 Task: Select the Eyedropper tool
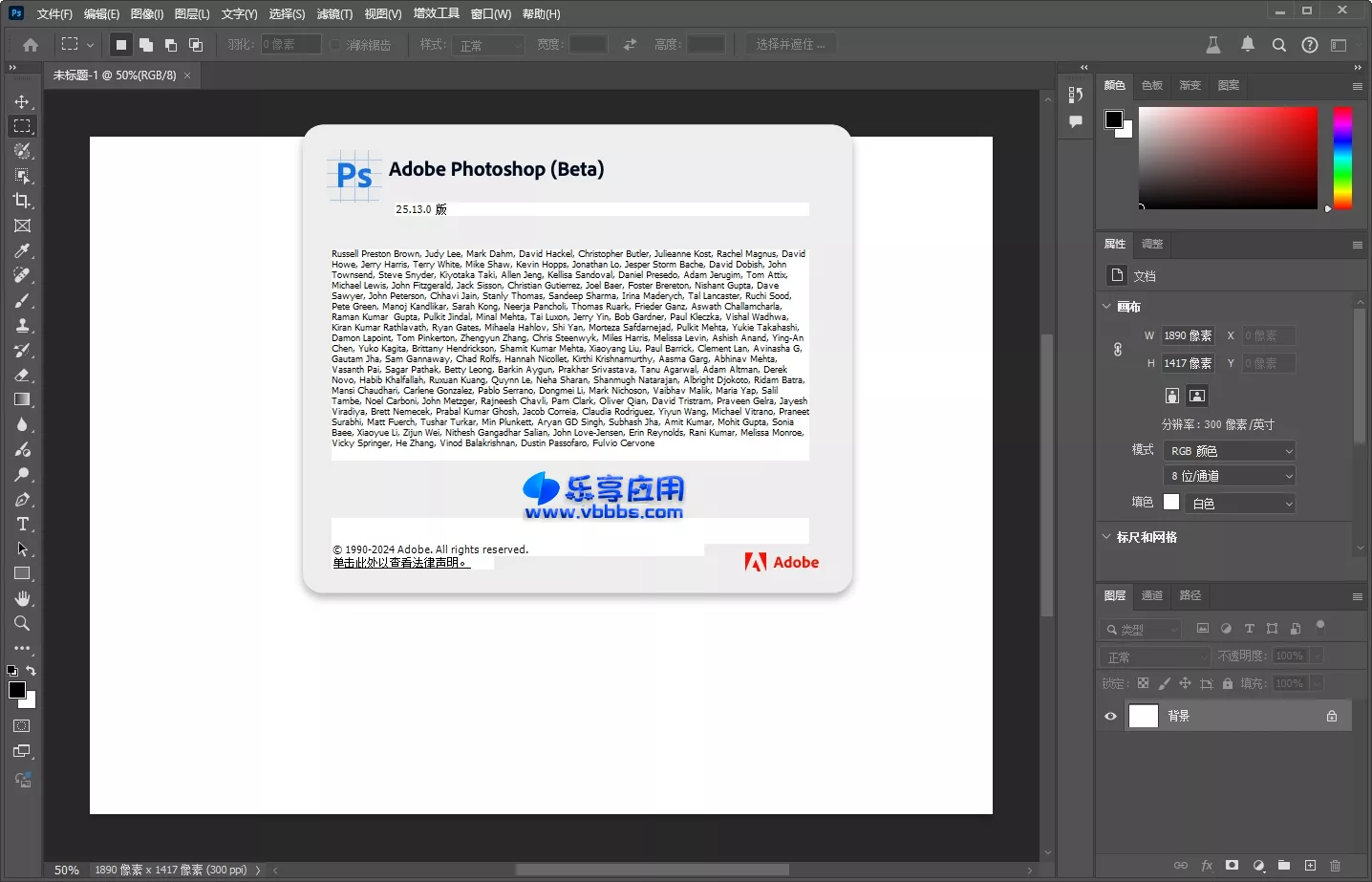(22, 250)
